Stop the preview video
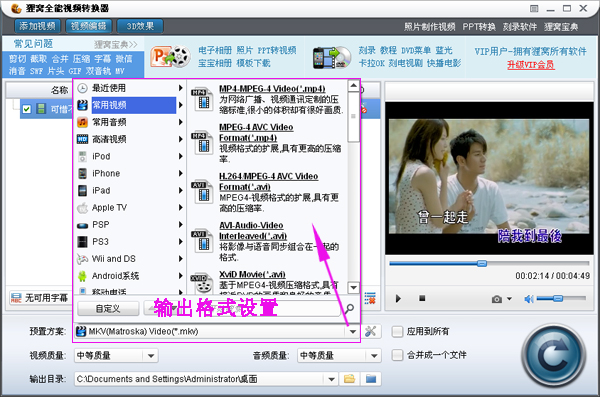Screen dimensions: 600x397 [422, 298]
